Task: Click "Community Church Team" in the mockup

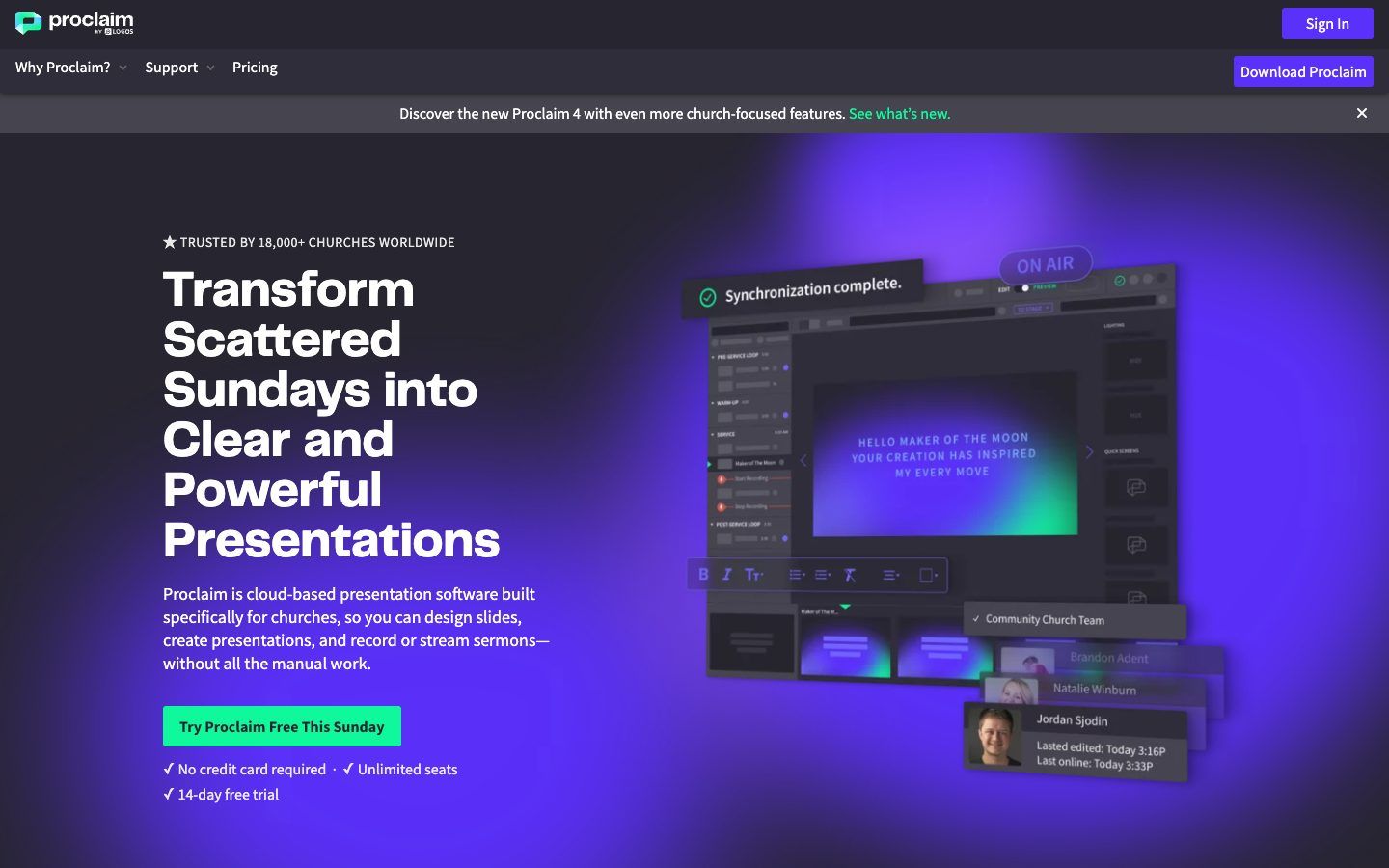Action: coord(1045,619)
